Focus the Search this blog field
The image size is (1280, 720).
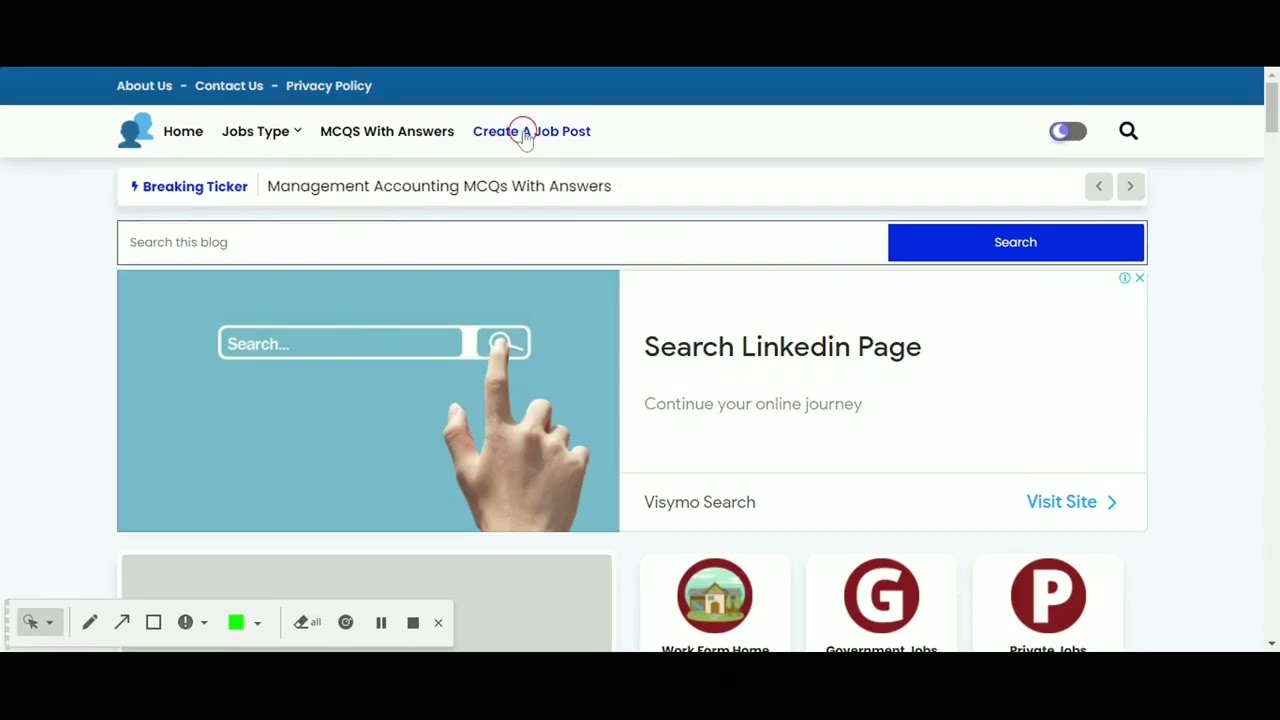click(503, 242)
